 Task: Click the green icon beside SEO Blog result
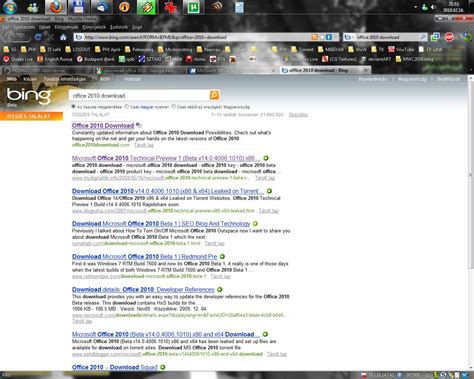[255, 223]
